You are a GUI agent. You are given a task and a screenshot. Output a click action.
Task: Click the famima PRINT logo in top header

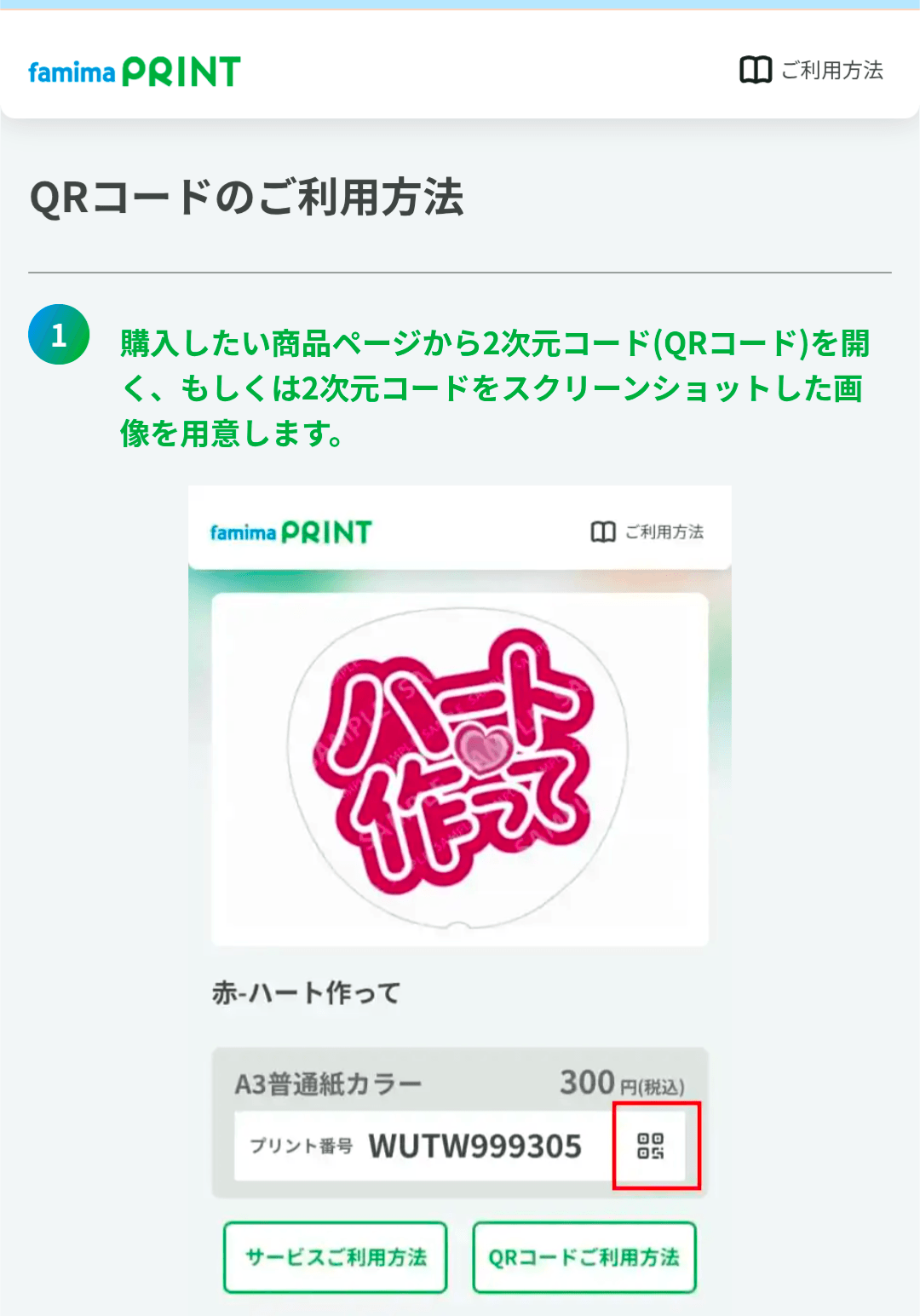click(135, 72)
